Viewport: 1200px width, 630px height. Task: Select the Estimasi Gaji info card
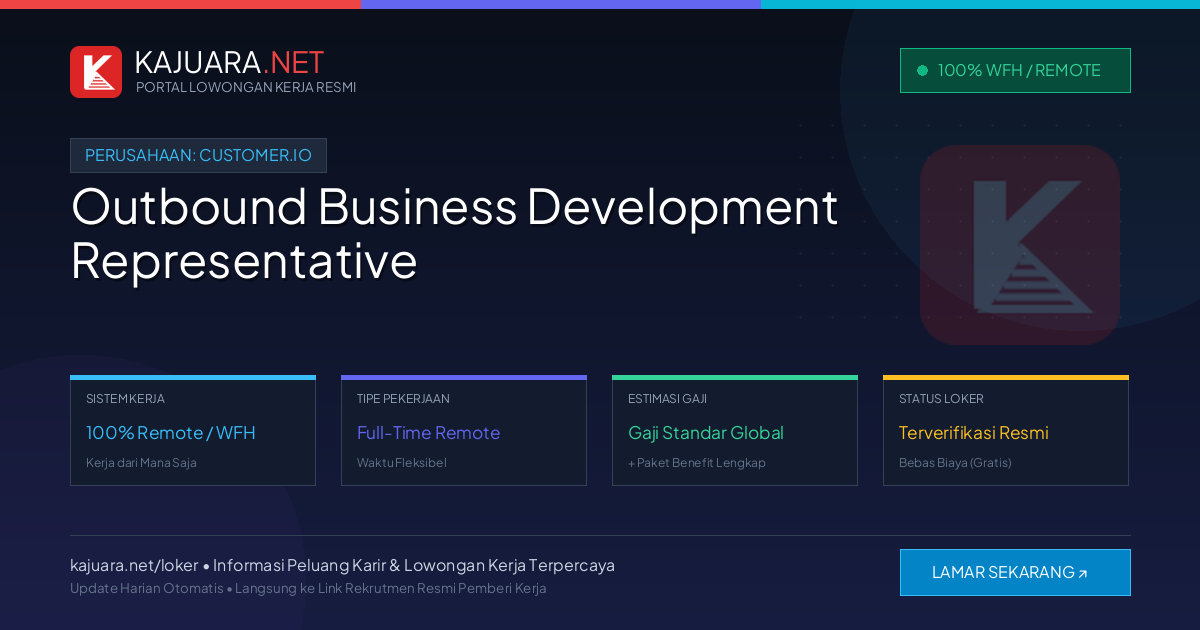[x=735, y=430]
